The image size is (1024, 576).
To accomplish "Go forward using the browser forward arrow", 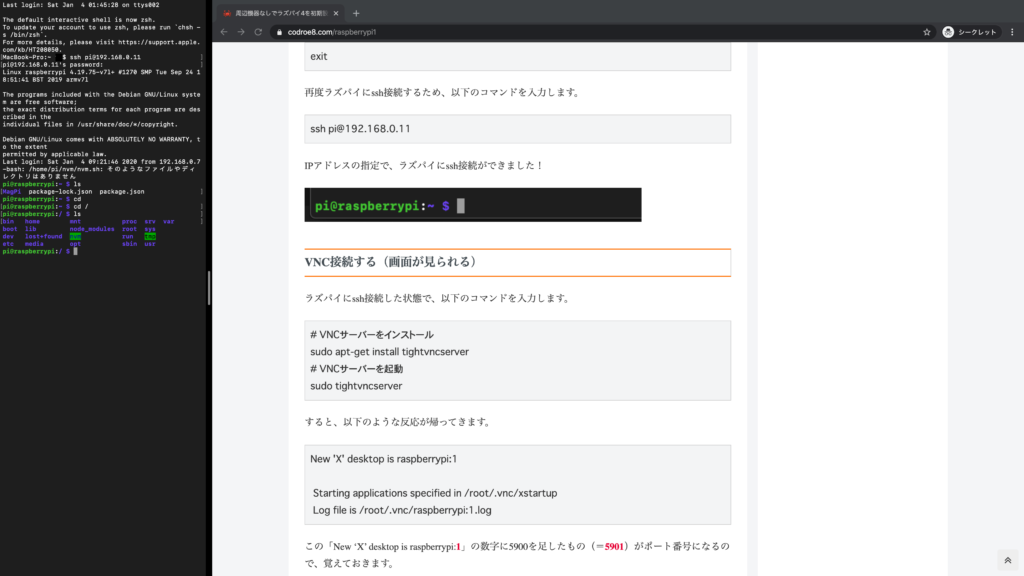I will [x=241, y=32].
